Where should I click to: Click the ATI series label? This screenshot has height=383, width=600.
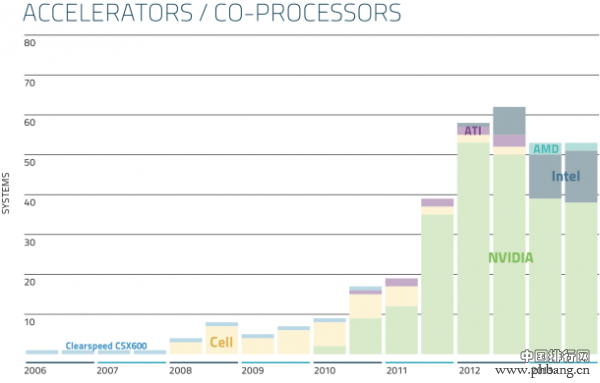pos(473,131)
